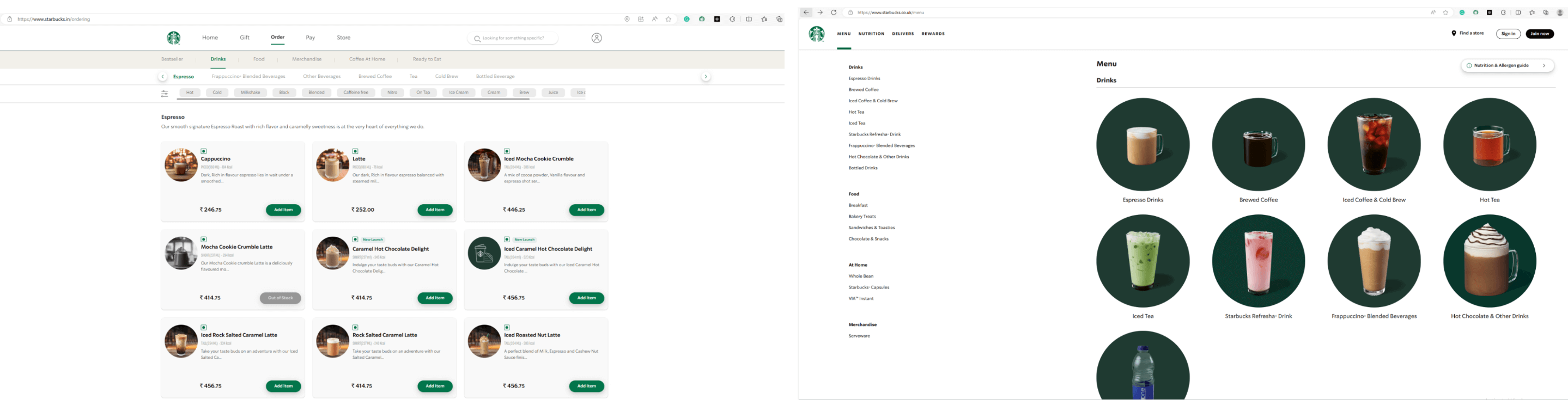Click the Out of Stock button on Mocha Cookie Crumble Latte
1568x418 pixels.
280,298
